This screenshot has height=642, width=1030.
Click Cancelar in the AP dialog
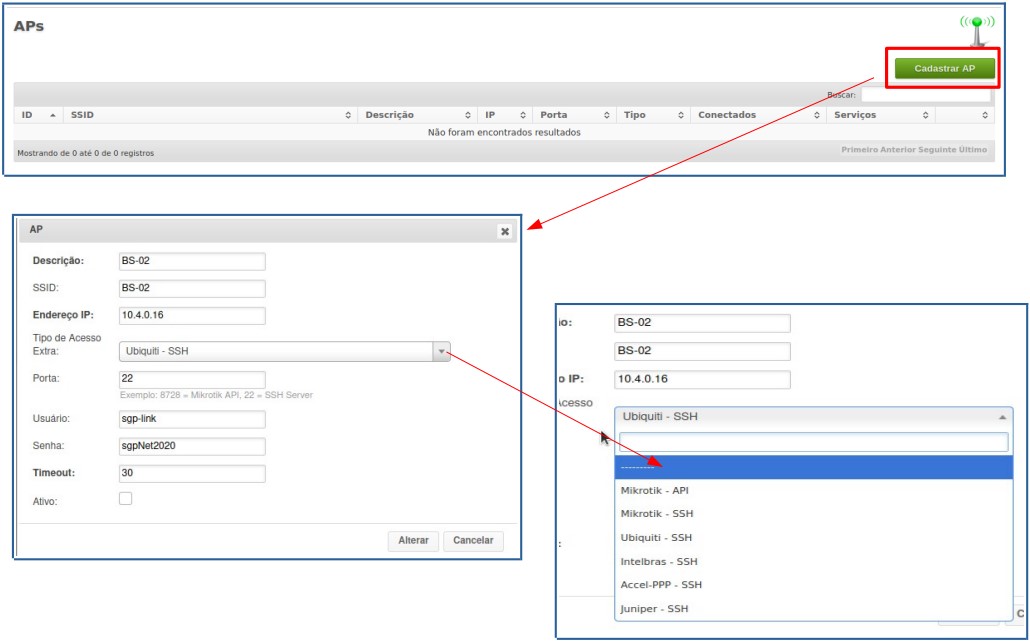[x=473, y=540]
